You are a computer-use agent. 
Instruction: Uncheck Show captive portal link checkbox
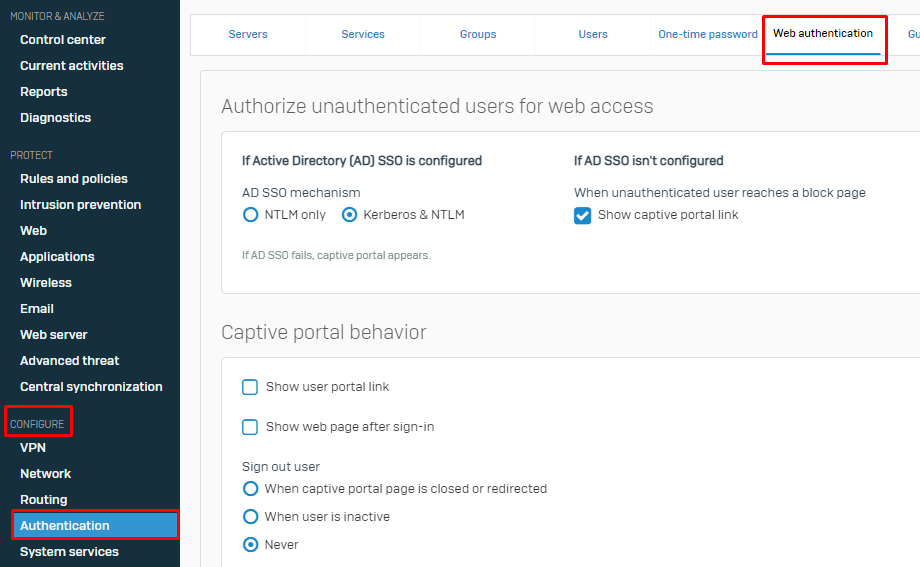pyautogui.click(x=583, y=216)
